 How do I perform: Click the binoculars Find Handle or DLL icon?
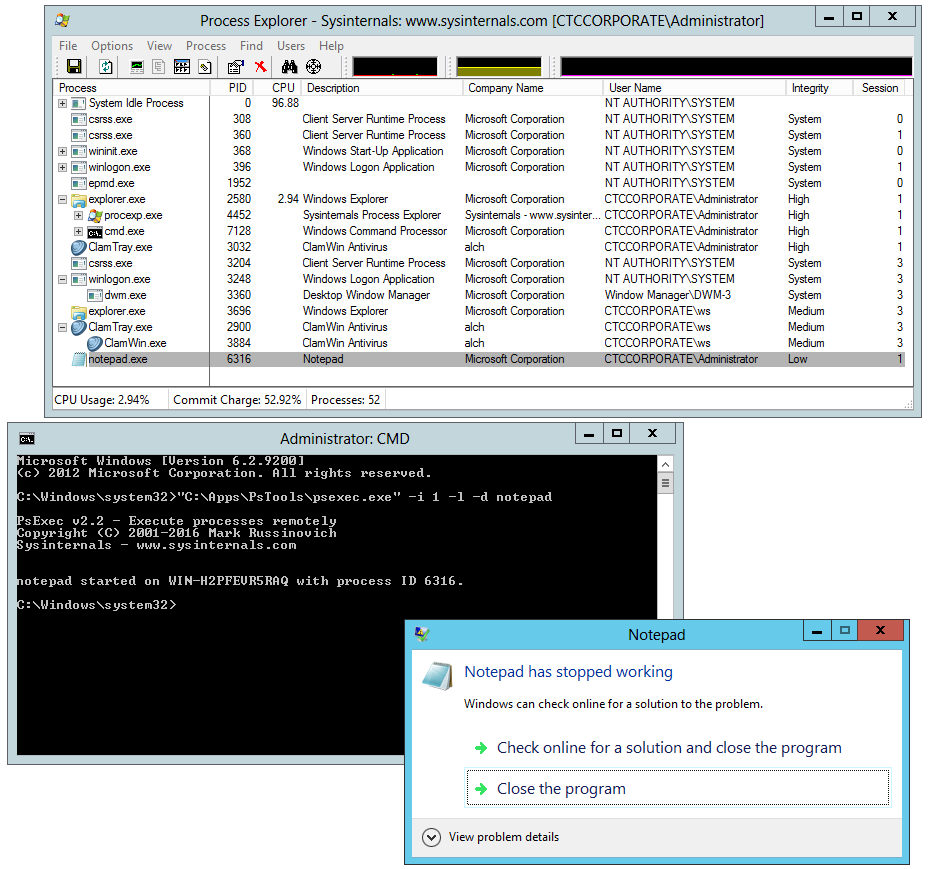[x=289, y=66]
